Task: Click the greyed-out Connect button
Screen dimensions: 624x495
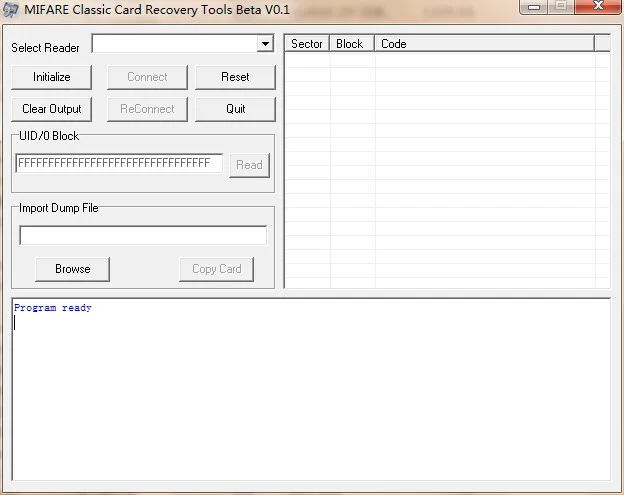Action: [x=147, y=77]
